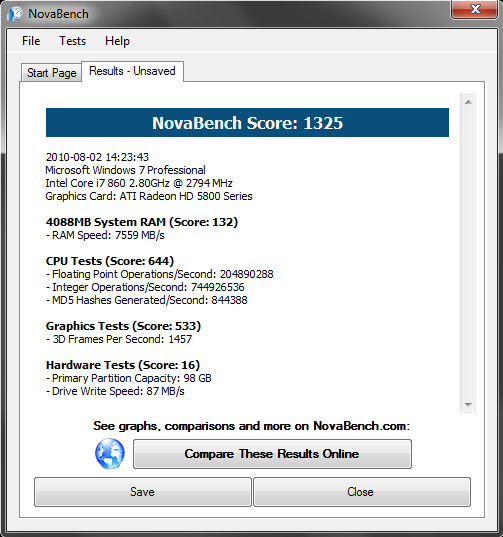Click Drive Write Speed: 87 MB/s line
This screenshot has width=503, height=537.
(x=115, y=391)
